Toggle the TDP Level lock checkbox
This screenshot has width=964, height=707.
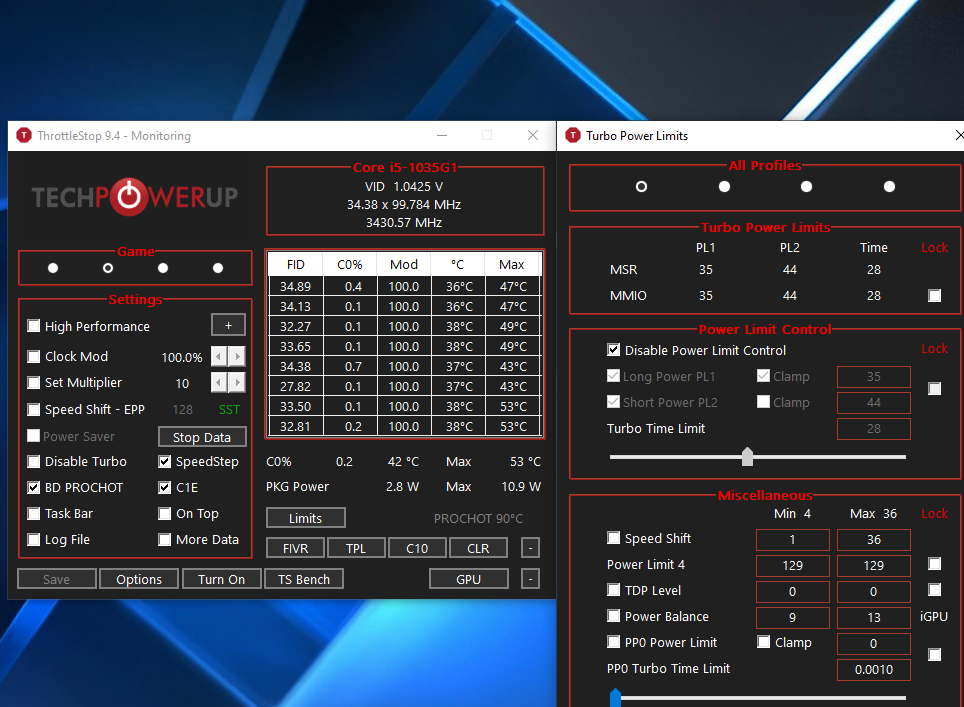[x=934, y=590]
